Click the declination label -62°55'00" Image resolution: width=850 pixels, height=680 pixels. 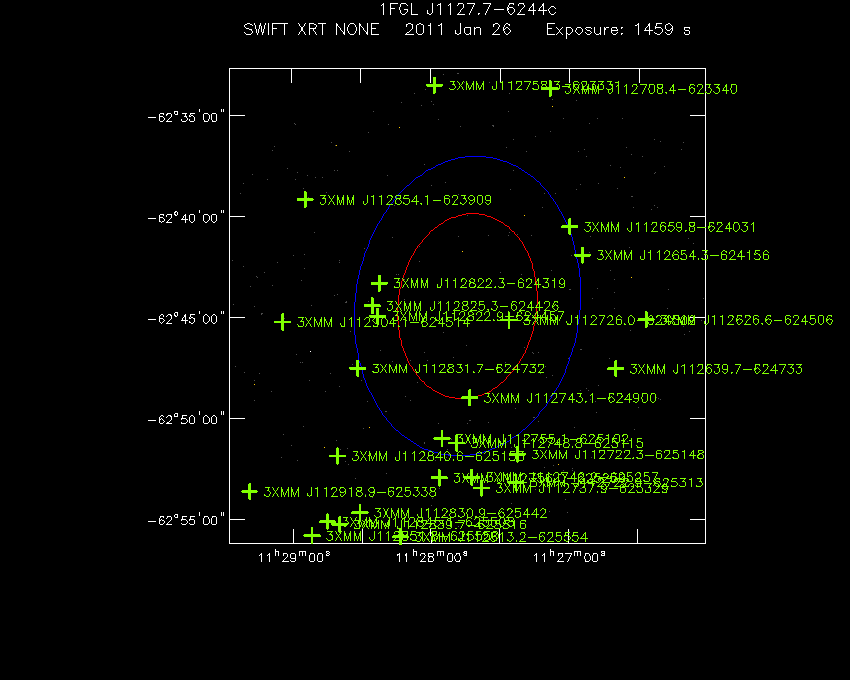click(186, 521)
